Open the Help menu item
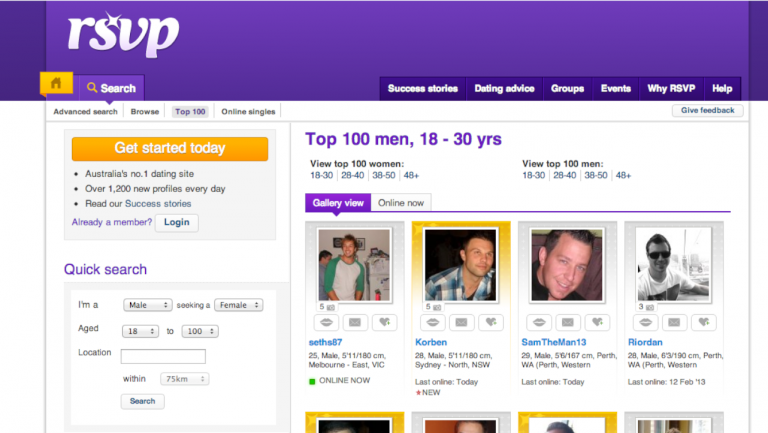The image size is (768, 433). [x=722, y=89]
